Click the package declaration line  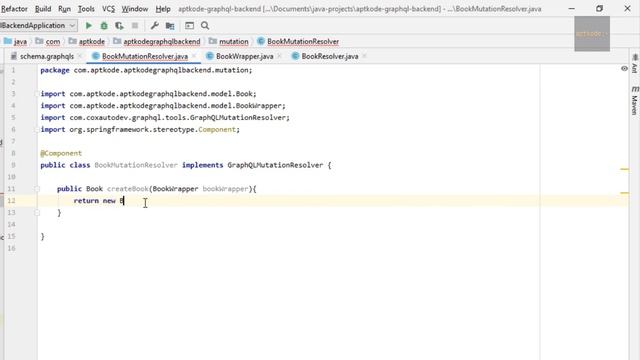(x=146, y=70)
